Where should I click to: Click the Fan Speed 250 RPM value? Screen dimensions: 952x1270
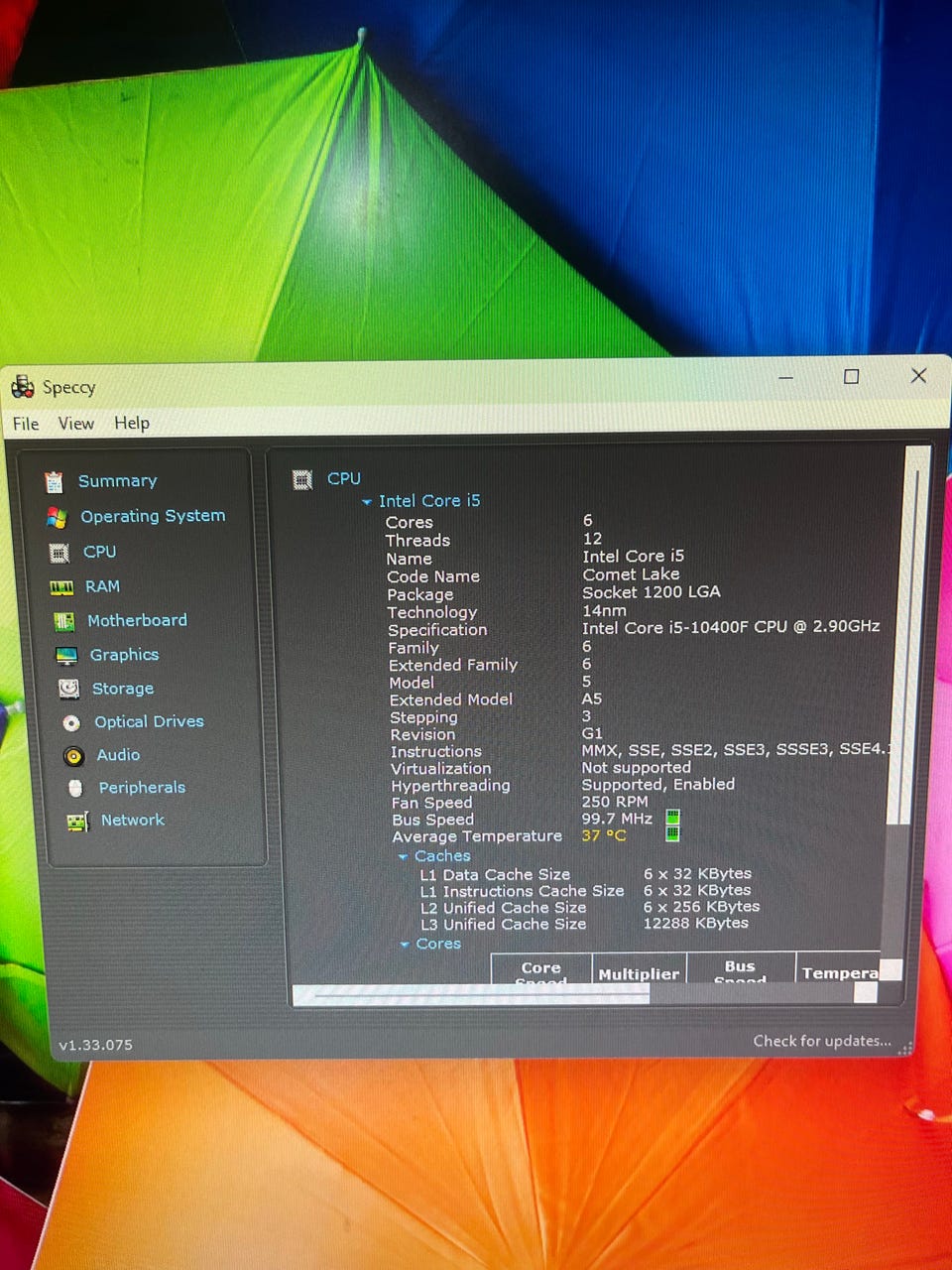[615, 802]
